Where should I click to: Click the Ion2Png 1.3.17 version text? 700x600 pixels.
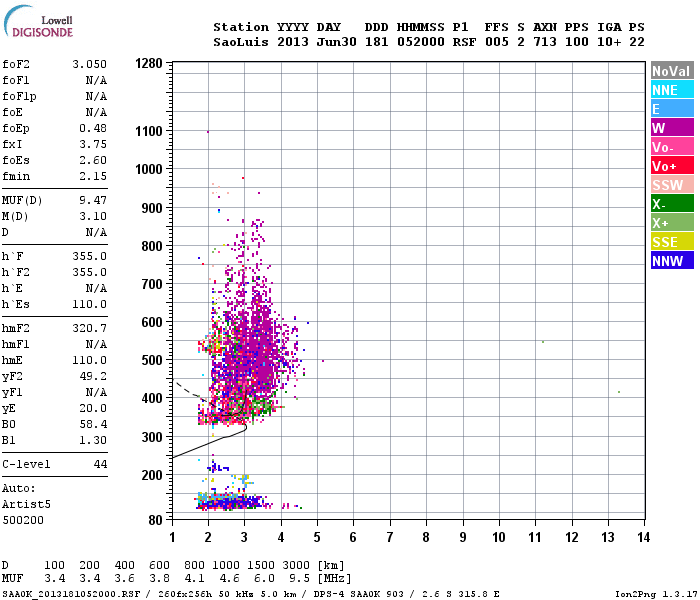[x=656, y=594]
